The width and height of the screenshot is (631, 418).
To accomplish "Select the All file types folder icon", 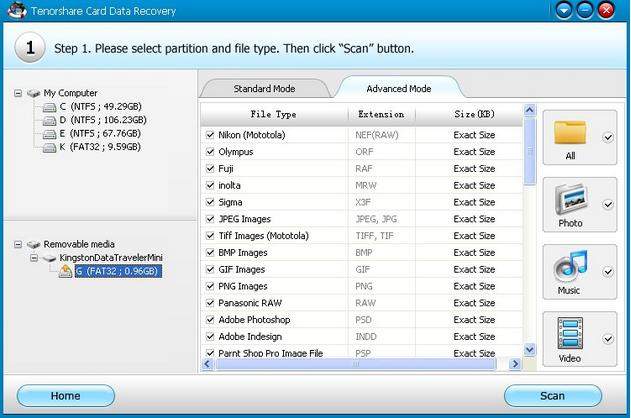I will 570,132.
